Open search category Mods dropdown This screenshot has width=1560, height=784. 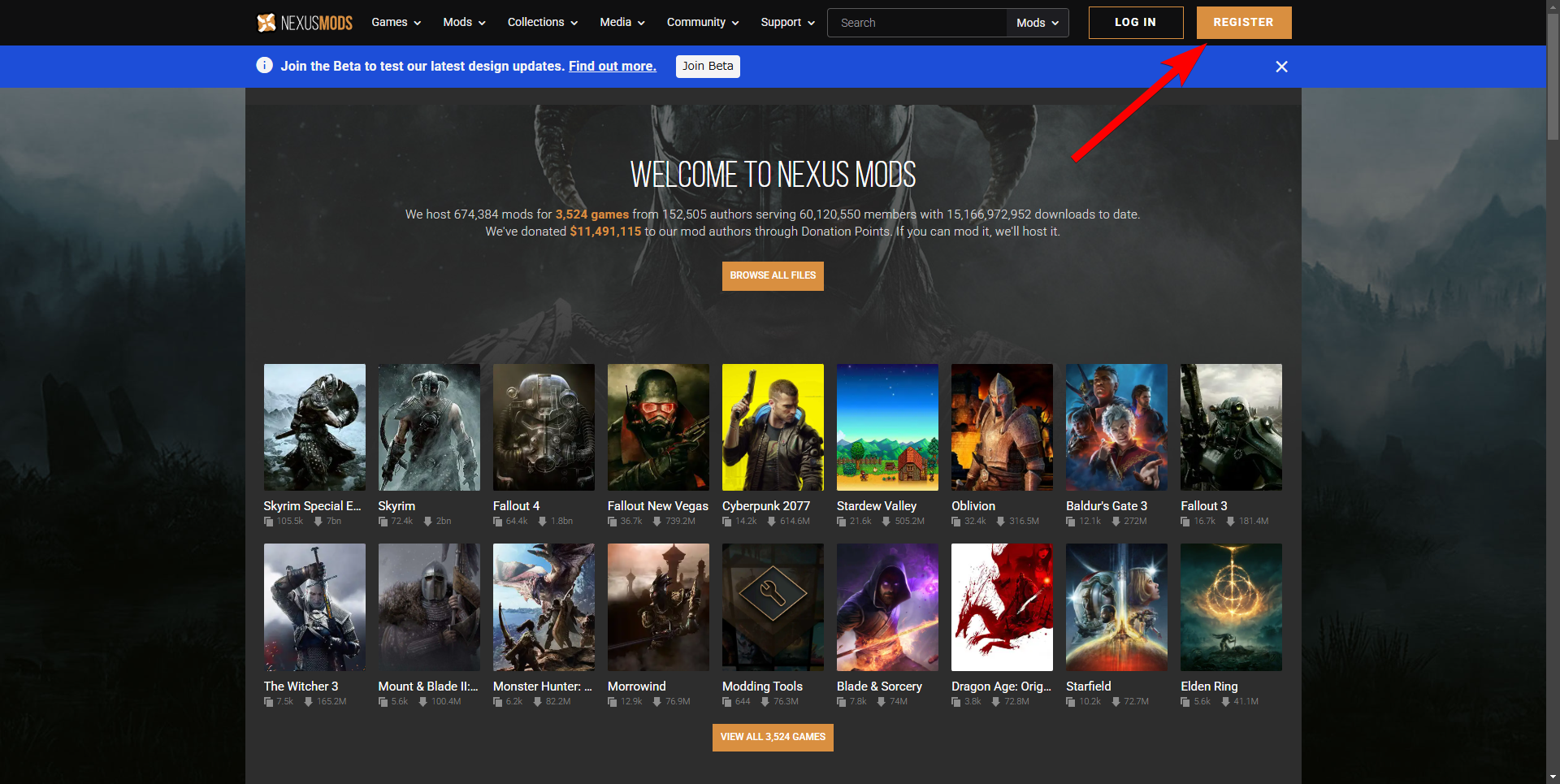[x=1038, y=23]
